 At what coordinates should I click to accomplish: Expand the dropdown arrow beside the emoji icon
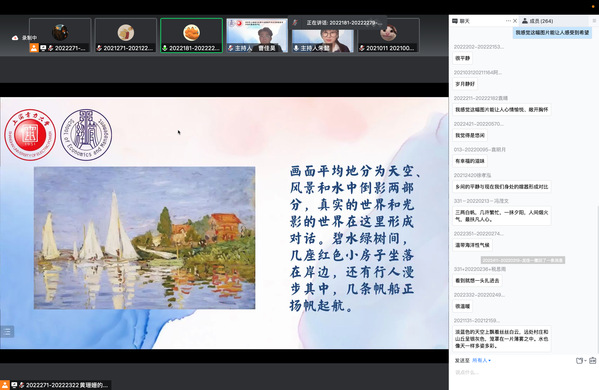click(x=585, y=360)
